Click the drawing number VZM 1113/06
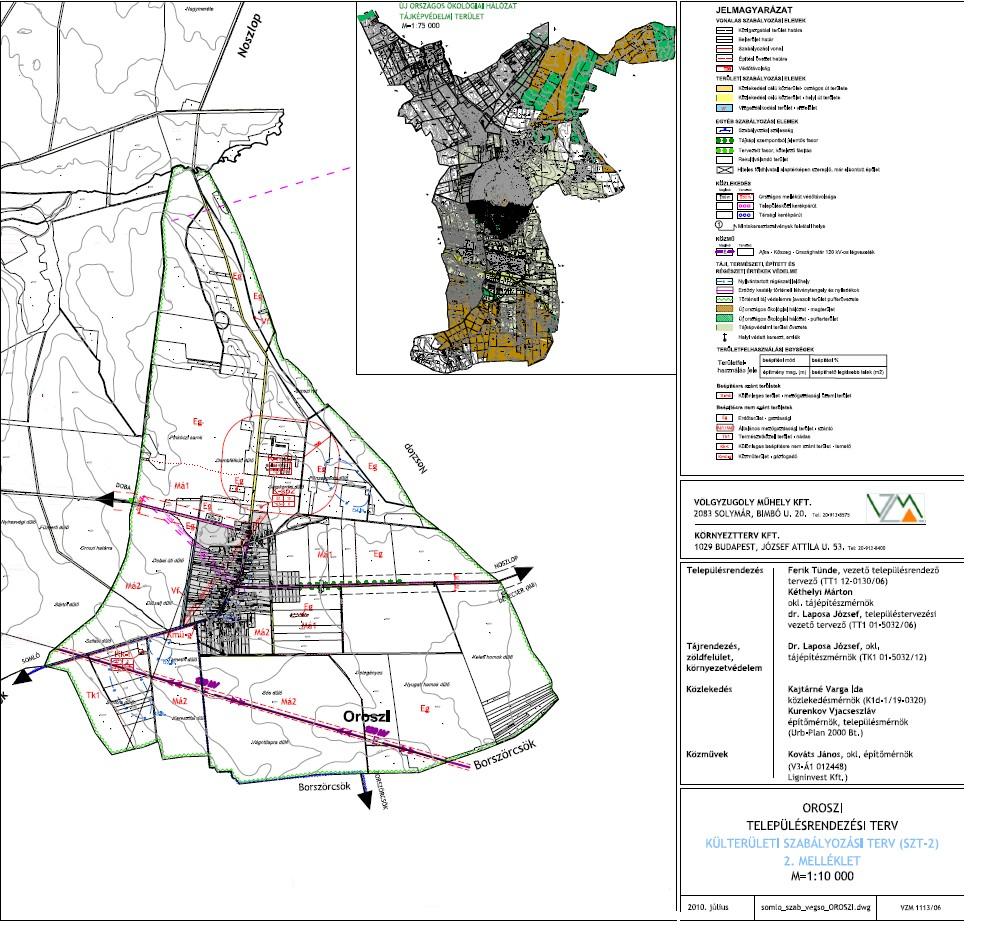988x929 pixels. 920,908
